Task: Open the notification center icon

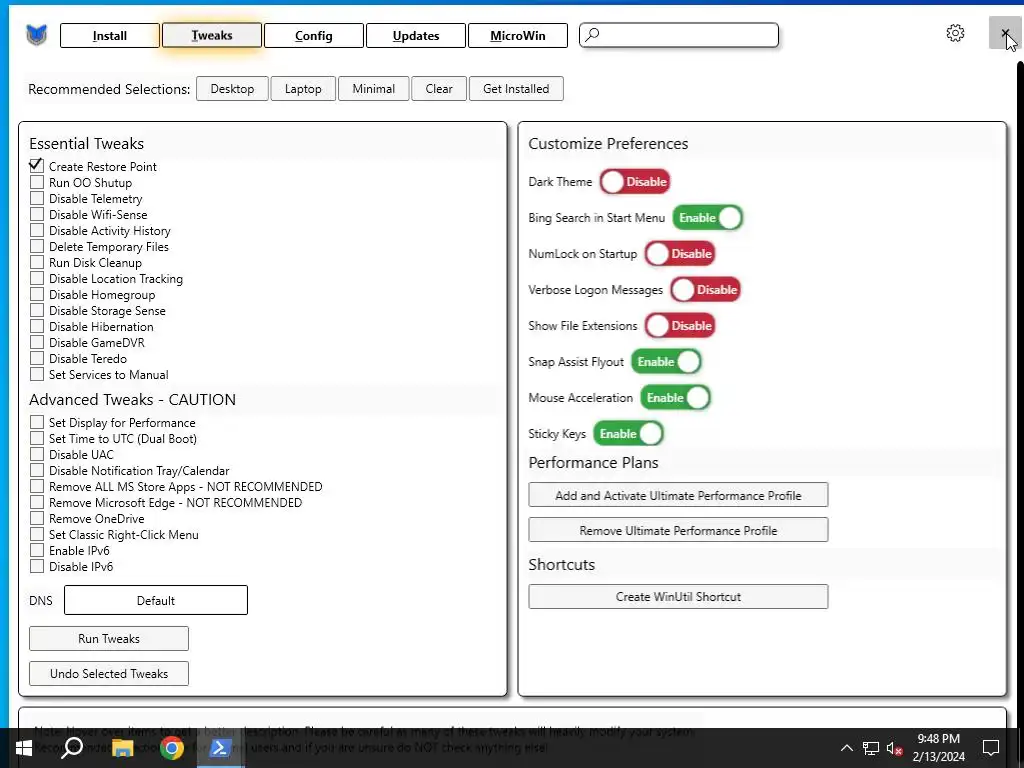Action: 991,748
